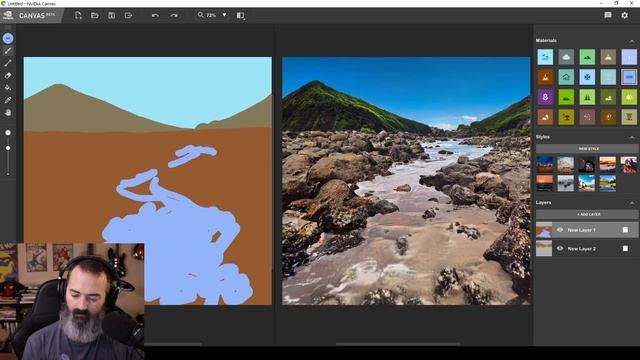This screenshot has height=360, width=640.
Task: Choose the pale aqua material in second row
Action: coord(608,77)
